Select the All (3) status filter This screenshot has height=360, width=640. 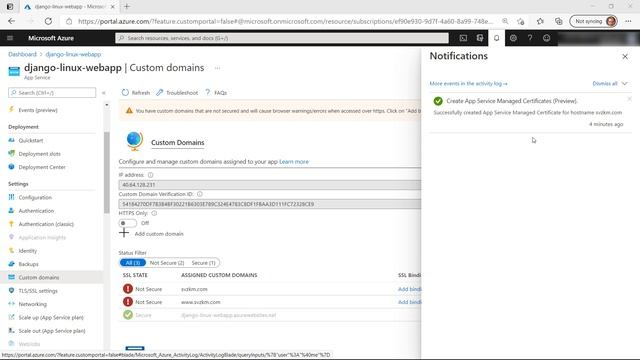(133, 263)
